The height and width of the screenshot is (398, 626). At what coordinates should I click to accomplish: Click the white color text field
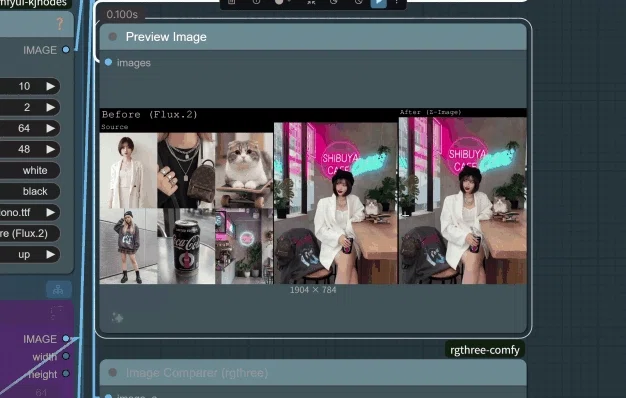[30, 170]
